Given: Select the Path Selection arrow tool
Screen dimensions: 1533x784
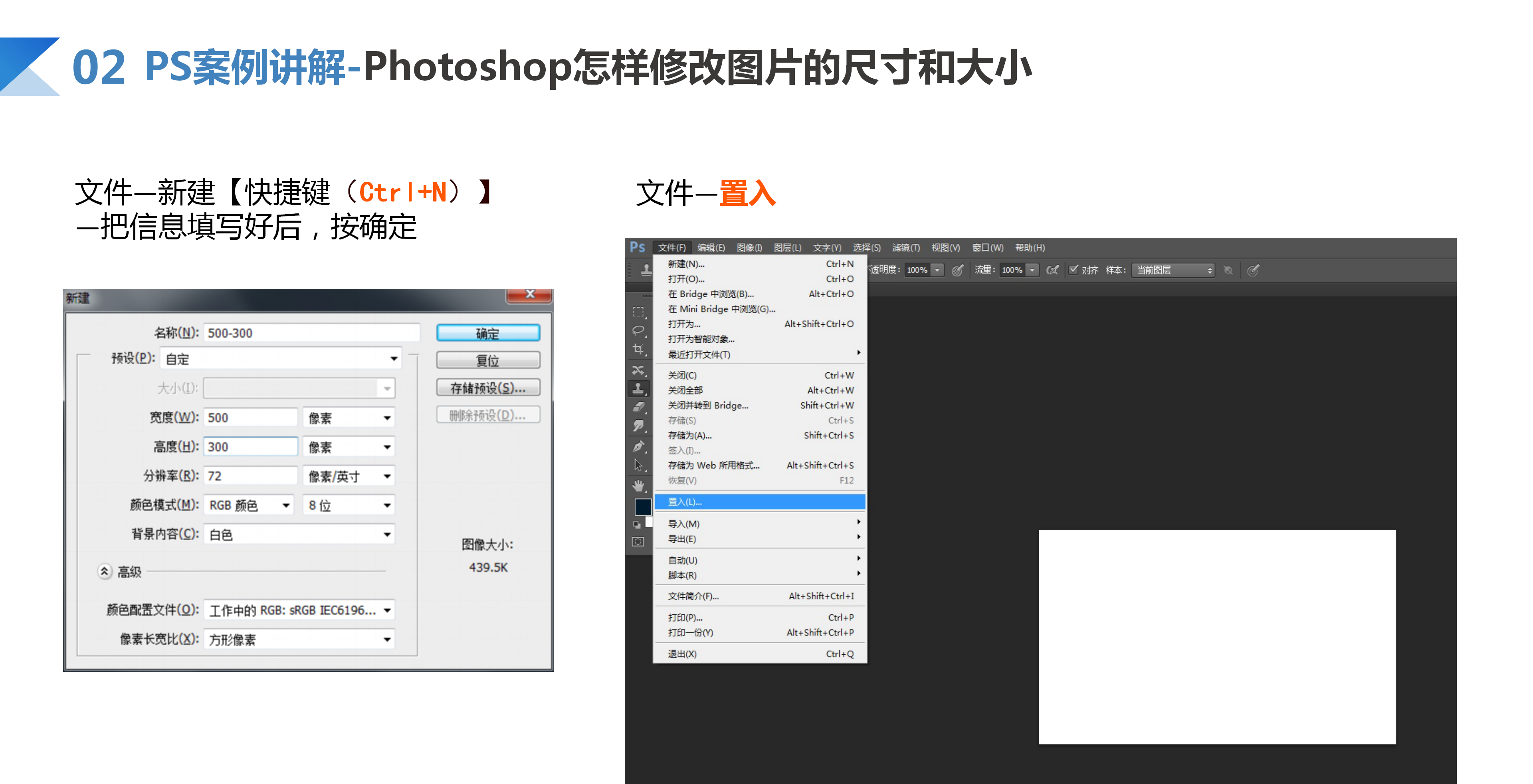Looking at the screenshot, I should [639, 465].
